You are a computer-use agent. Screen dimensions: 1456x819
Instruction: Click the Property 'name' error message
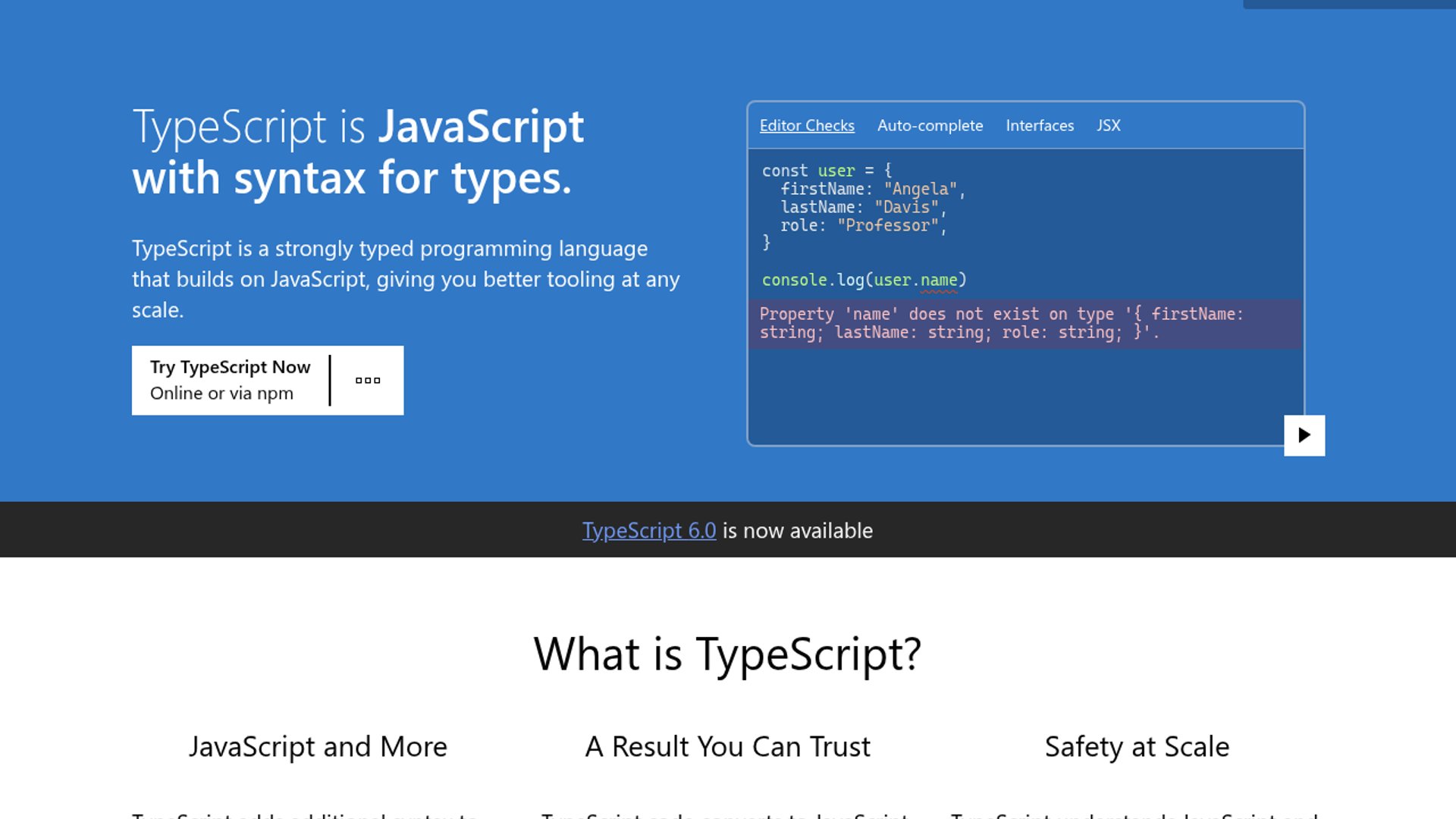pos(1001,324)
